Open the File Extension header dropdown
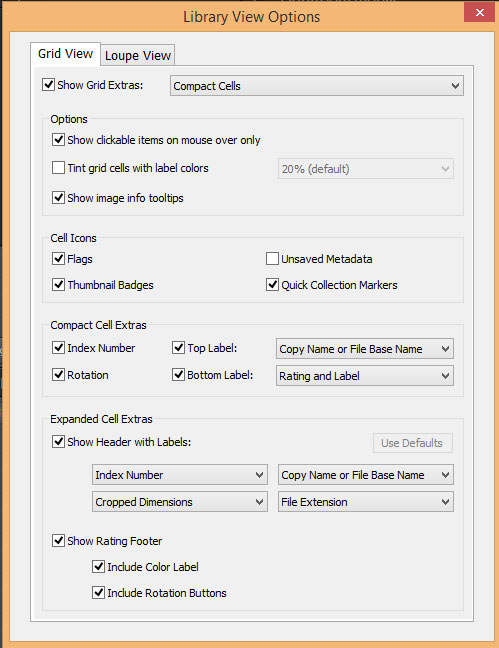Image resolution: width=499 pixels, height=648 pixels. click(366, 502)
